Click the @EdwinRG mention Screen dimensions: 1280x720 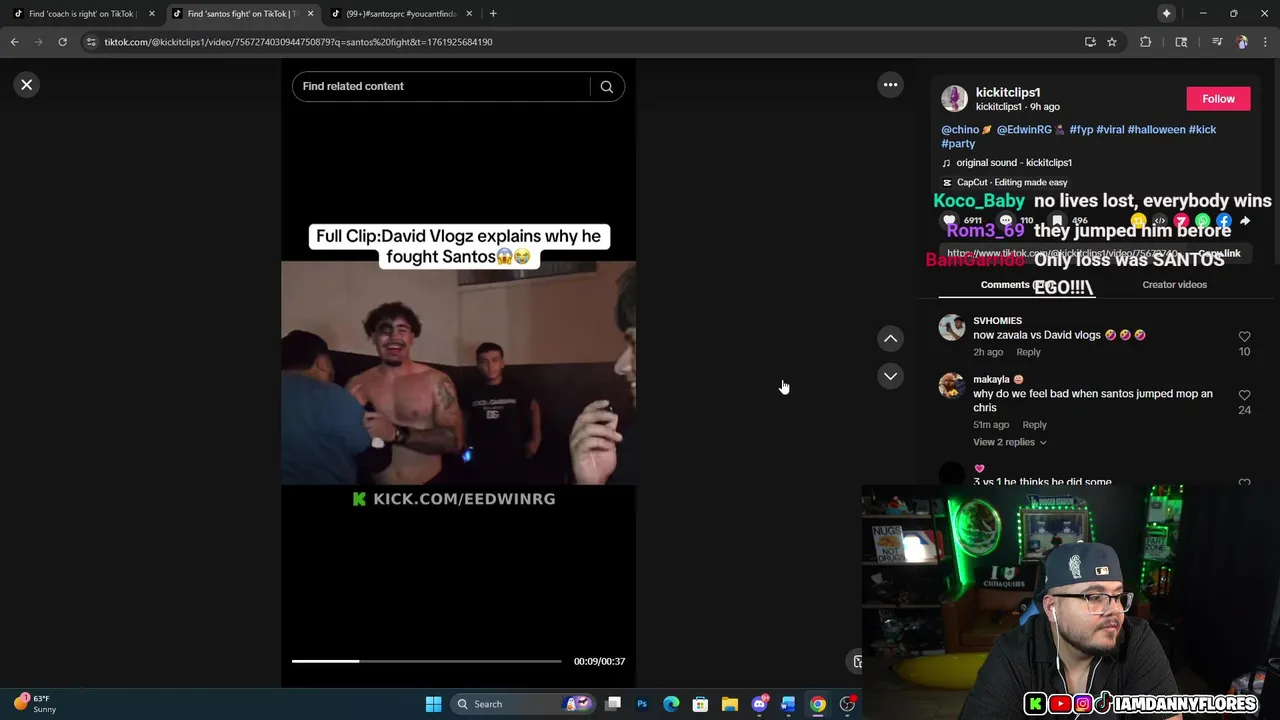[1024, 130]
